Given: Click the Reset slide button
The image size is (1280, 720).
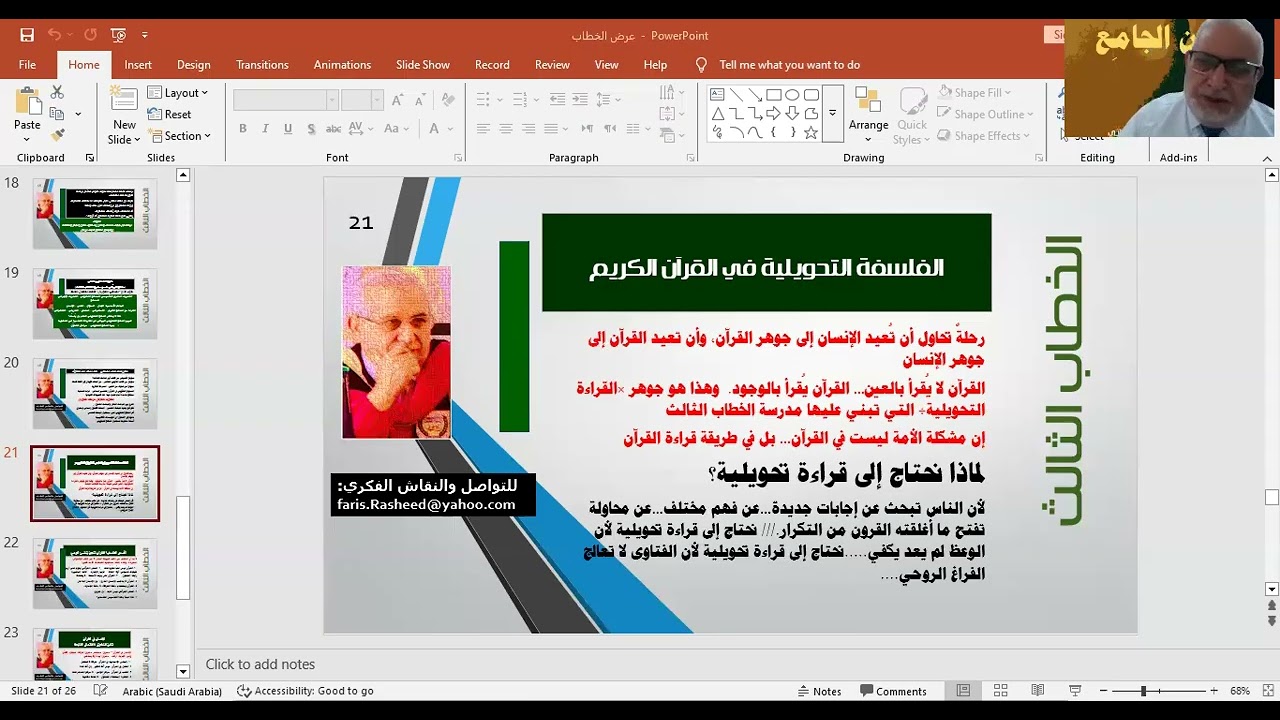Looking at the screenshot, I should pos(170,114).
